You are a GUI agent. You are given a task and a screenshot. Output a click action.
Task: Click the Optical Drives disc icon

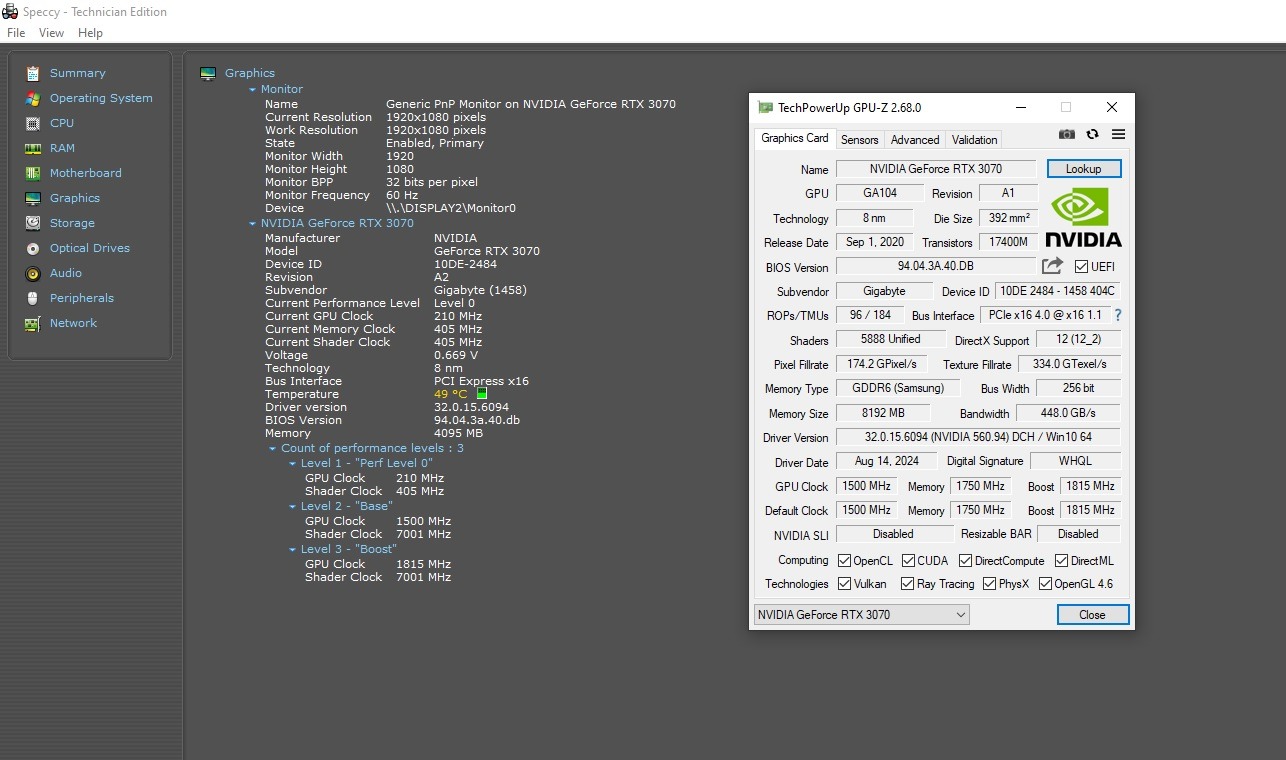coord(33,248)
